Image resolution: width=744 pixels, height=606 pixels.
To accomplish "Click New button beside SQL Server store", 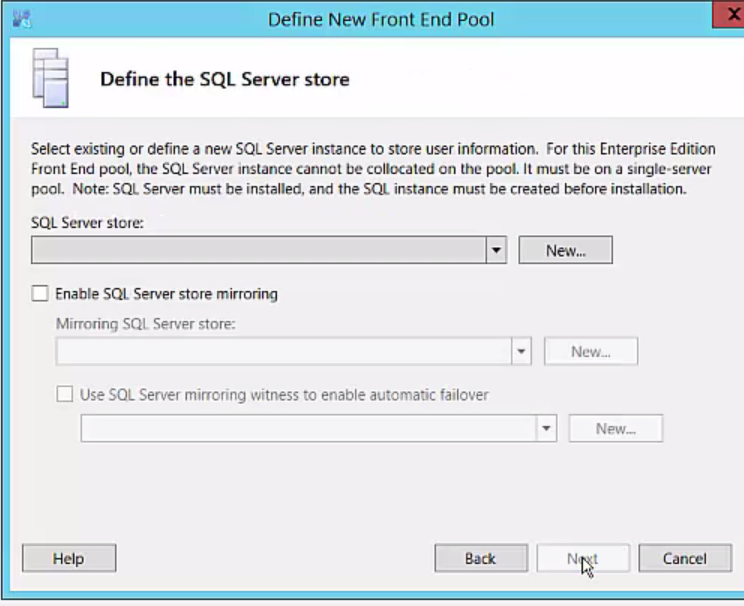I will click(566, 250).
